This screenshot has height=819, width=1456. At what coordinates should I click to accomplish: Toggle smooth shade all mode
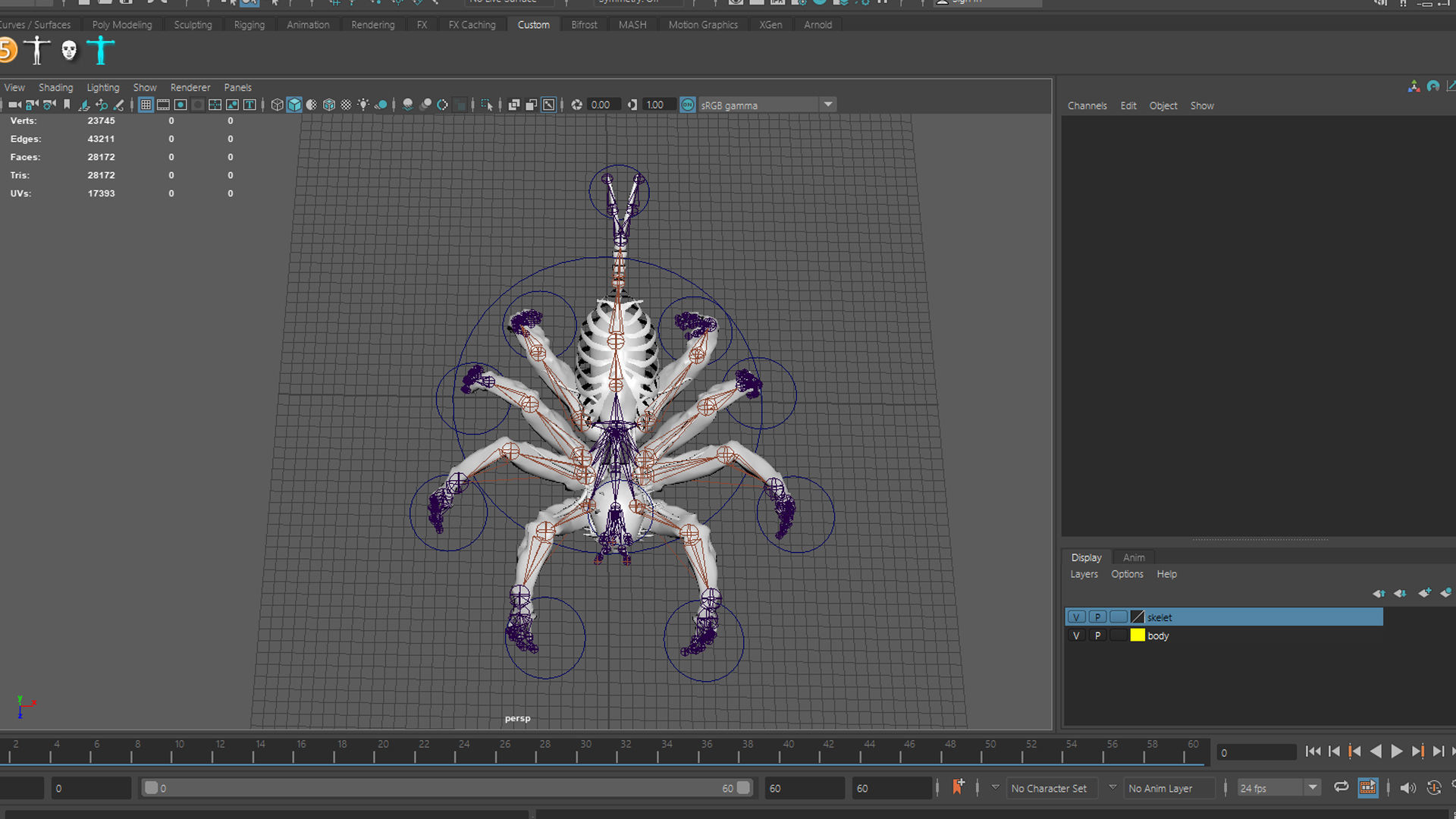click(x=294, y=105)
